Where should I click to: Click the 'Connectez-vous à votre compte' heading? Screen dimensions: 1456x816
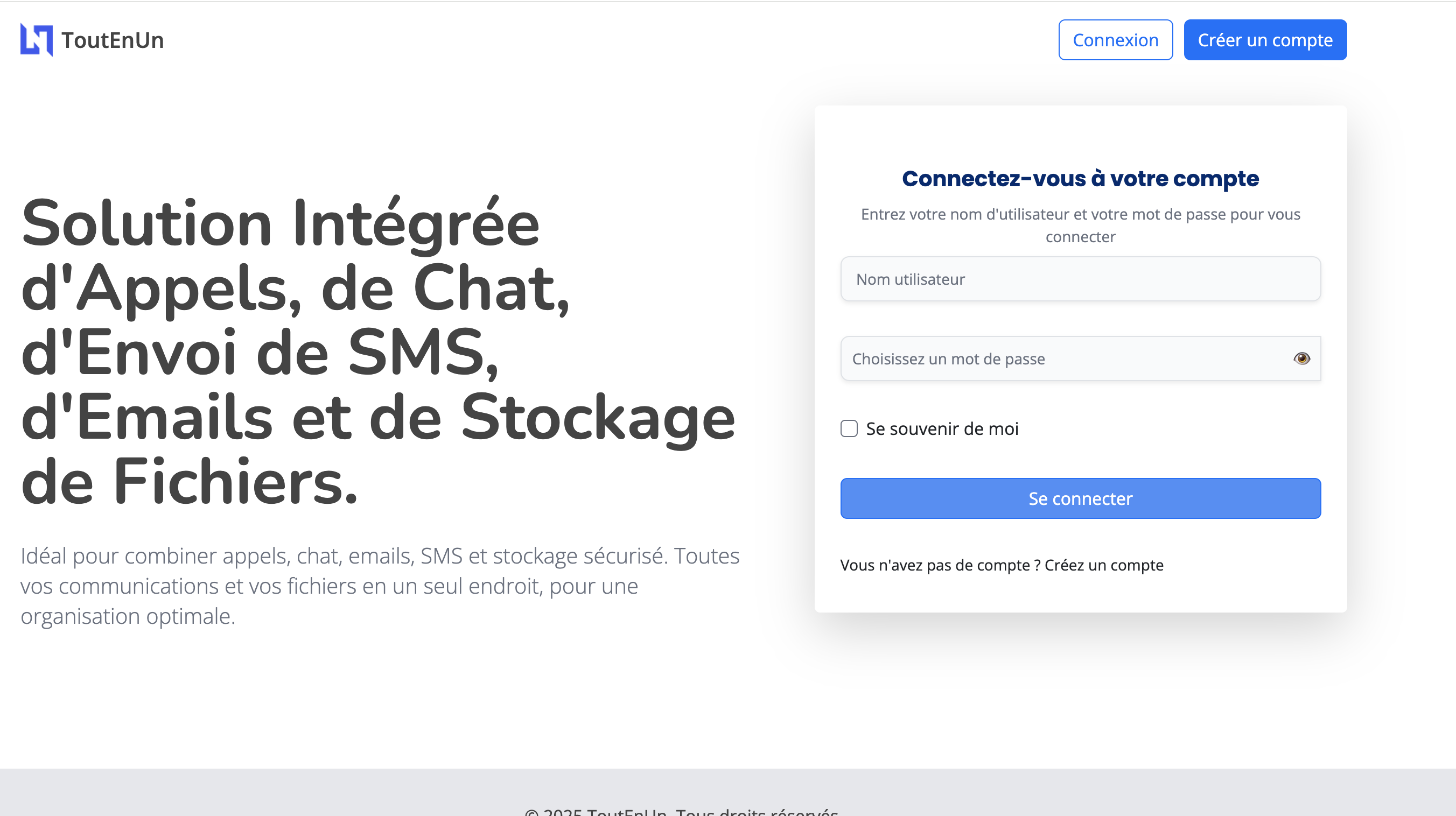(x=1080, y=179)
